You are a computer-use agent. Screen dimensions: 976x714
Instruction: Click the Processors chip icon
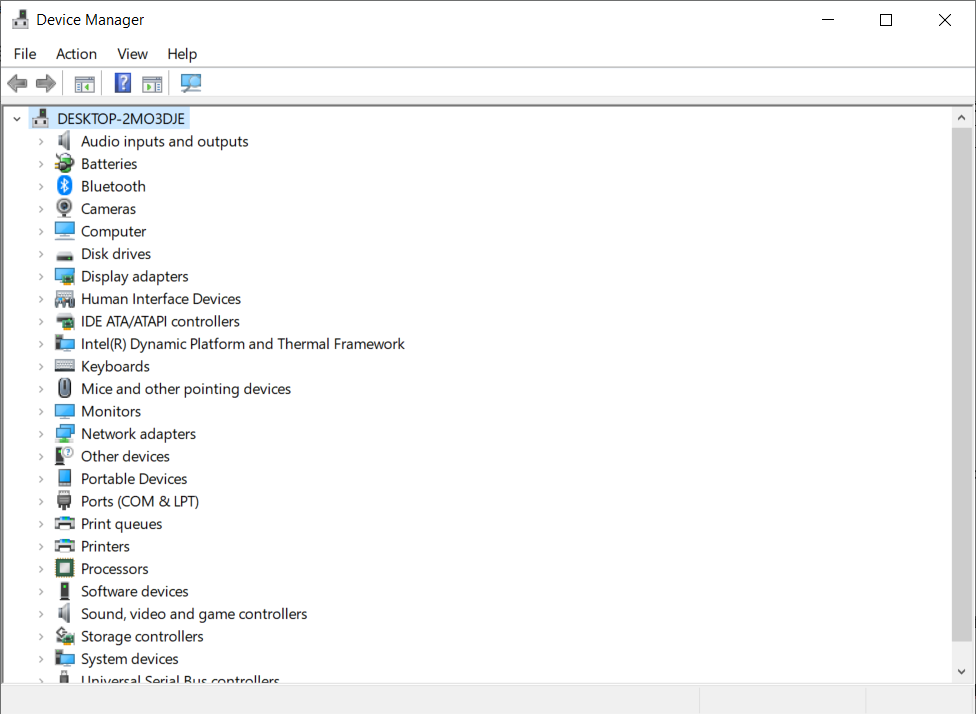pos(65,568)
